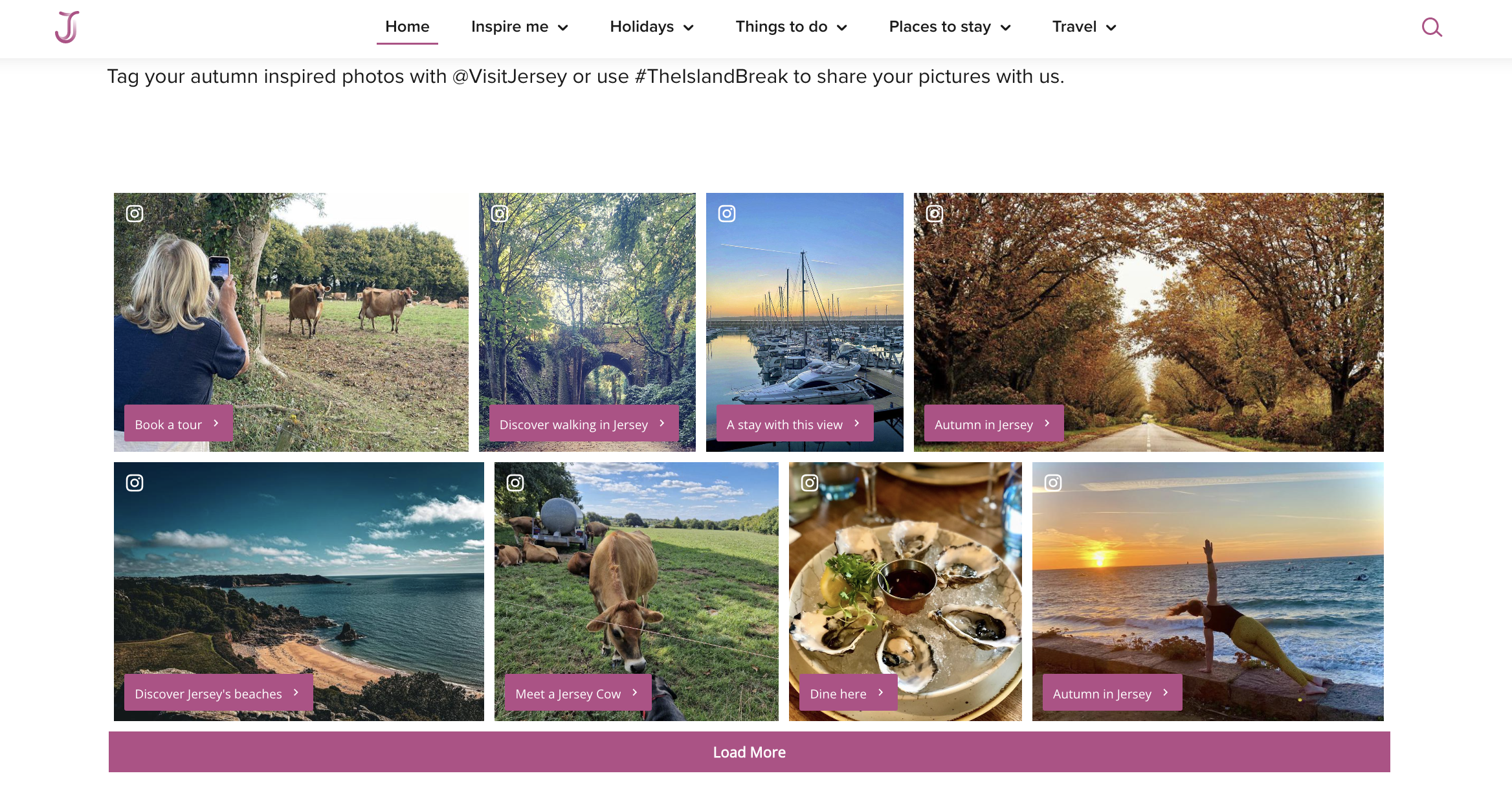
Task: Click Instagram icon on woodland bridge photo
Action: (500, 214)
